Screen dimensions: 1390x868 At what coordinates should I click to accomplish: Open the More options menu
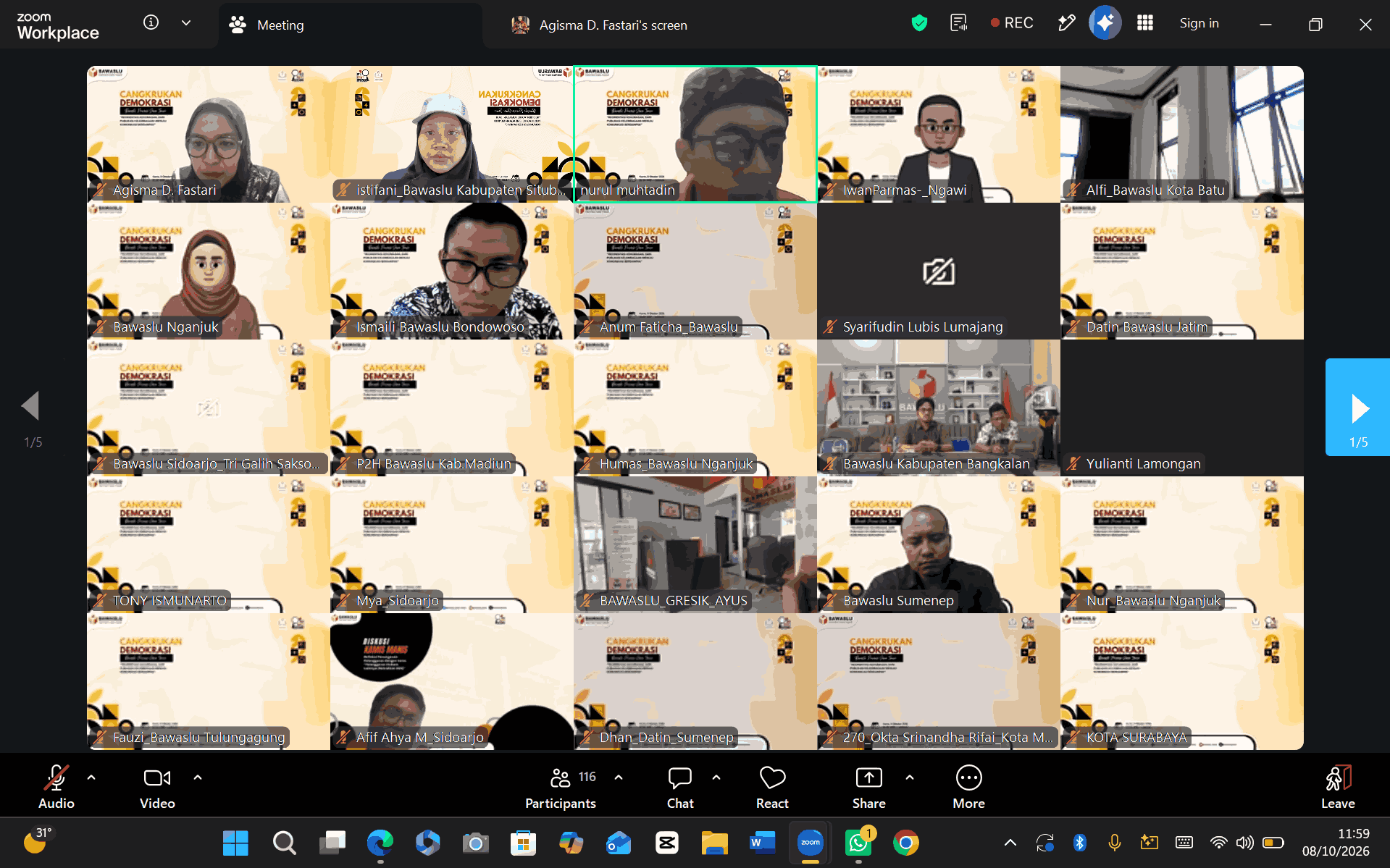click(969, 787)
